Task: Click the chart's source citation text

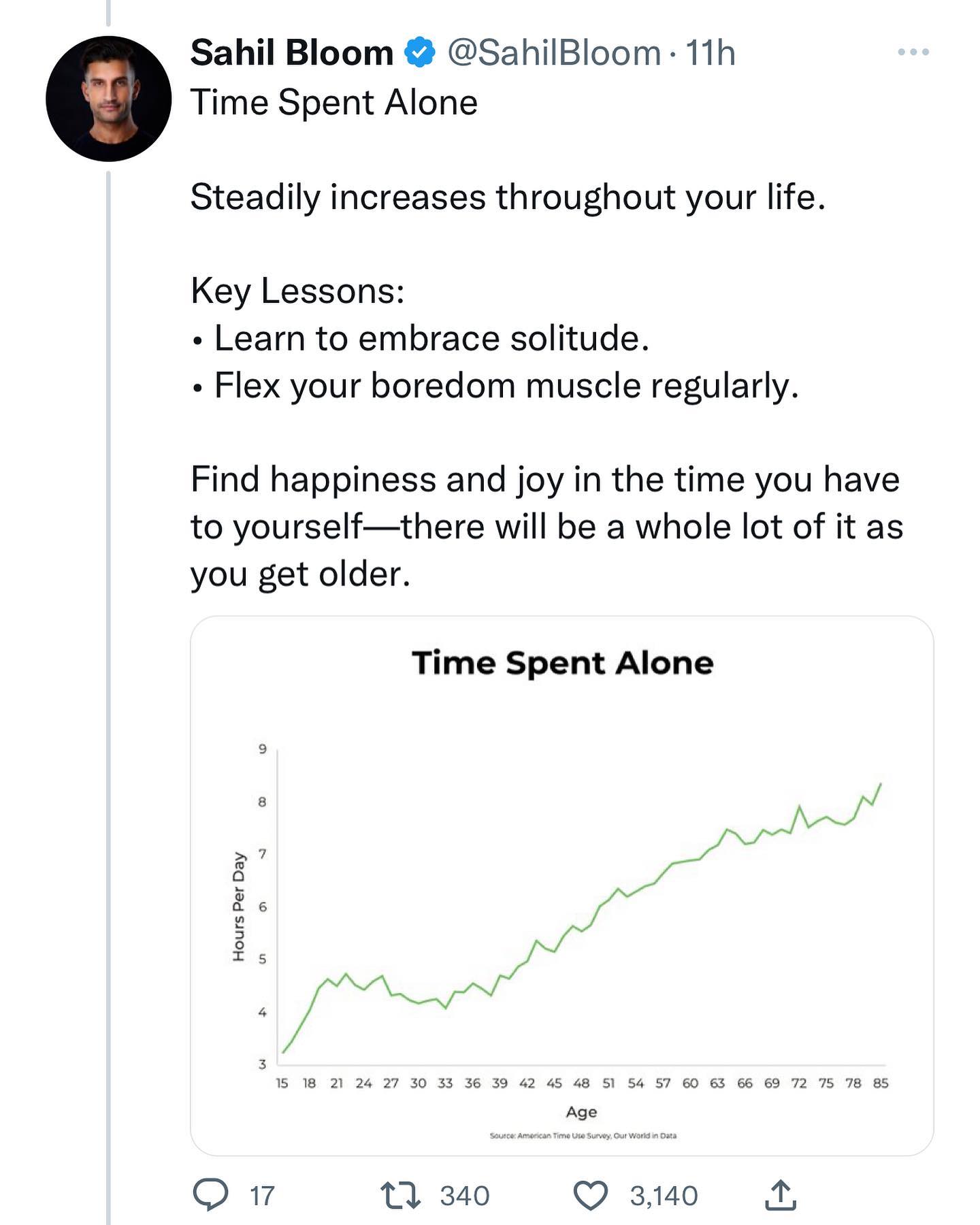Action: tap(583, 1135)
